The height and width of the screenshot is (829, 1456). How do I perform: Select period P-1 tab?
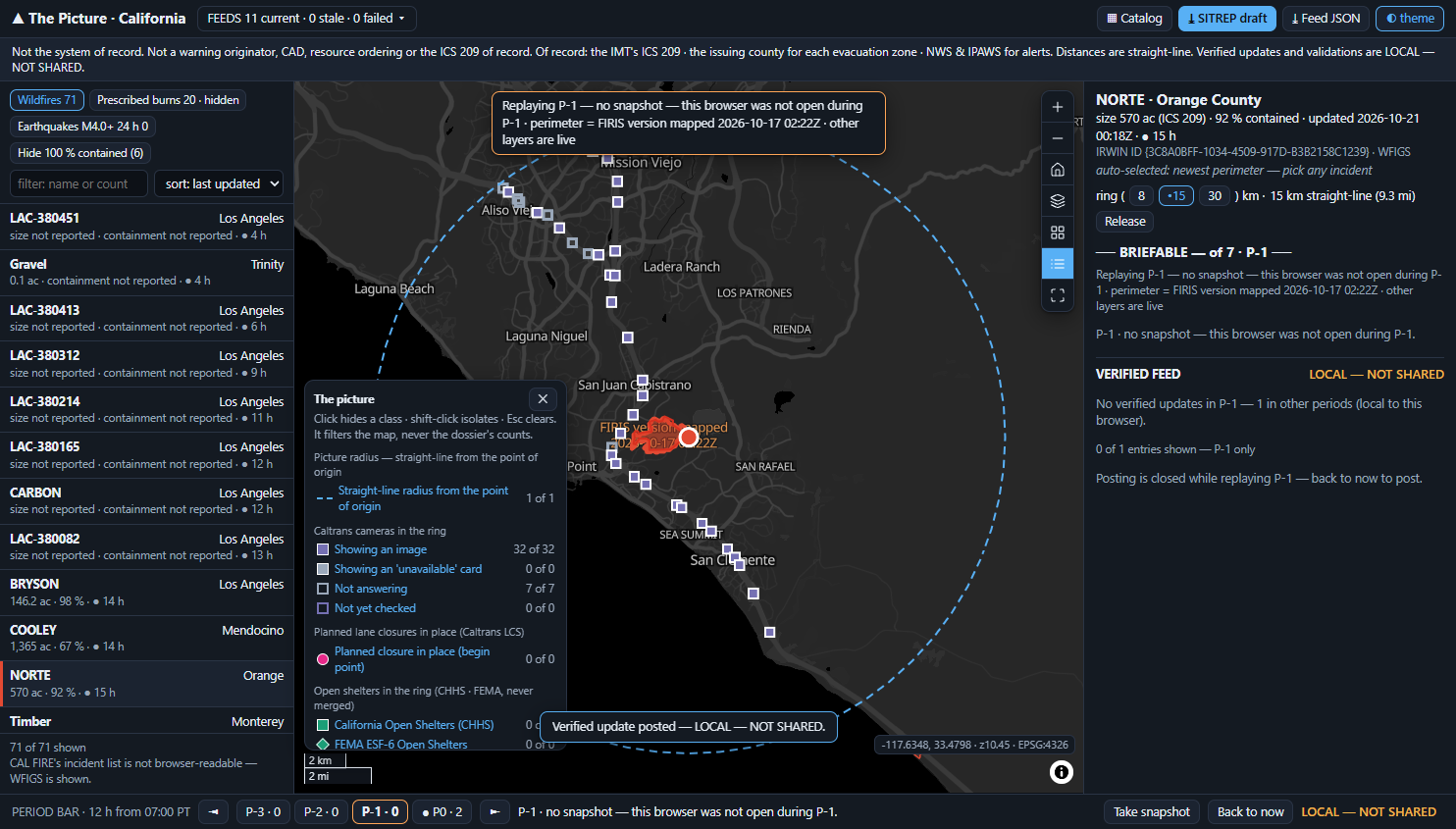tap(381, 811)
